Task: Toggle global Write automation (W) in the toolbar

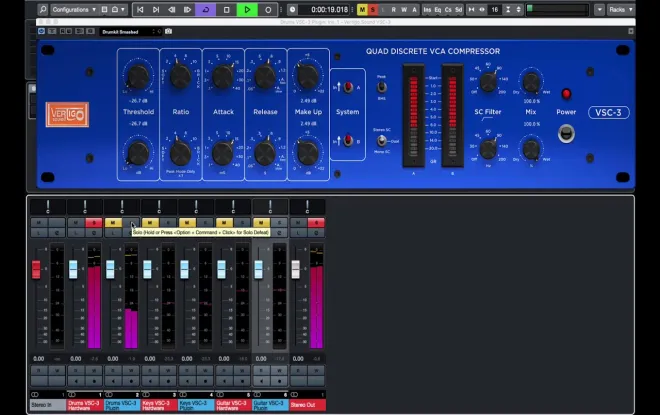Action: (404, 9)
